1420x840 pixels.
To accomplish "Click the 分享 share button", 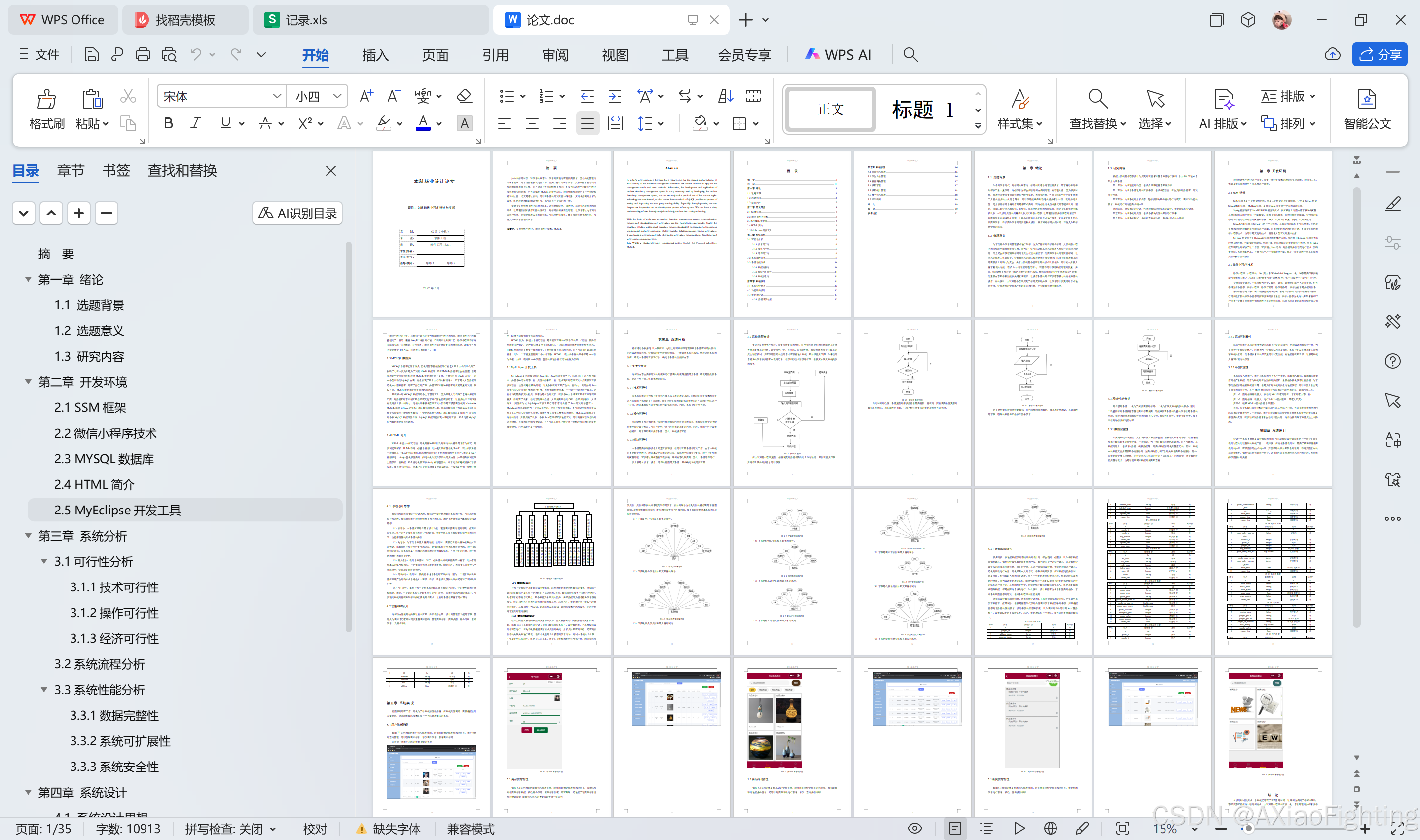I will coord(1380,54).
